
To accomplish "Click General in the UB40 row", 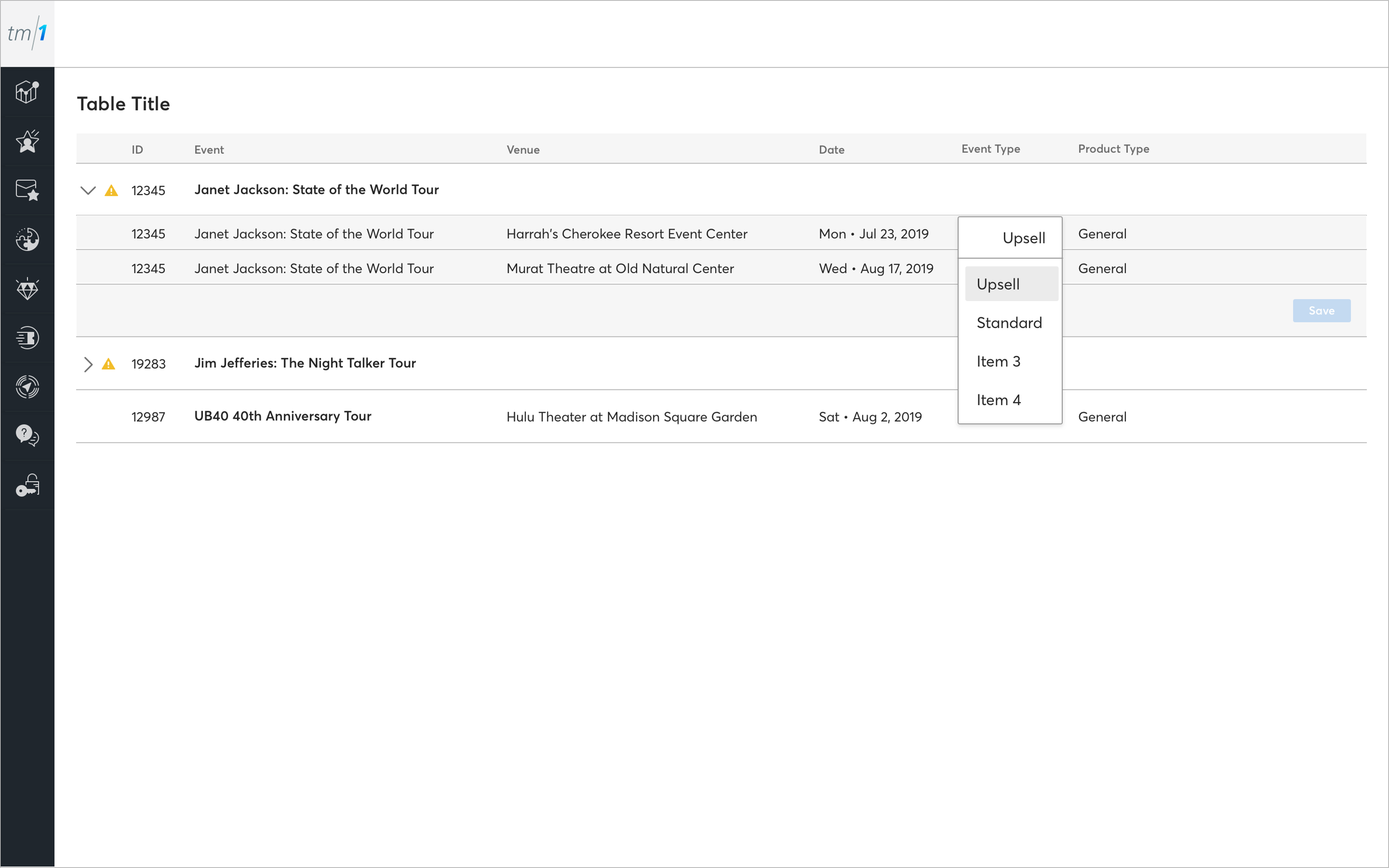I will [1103, 417].
